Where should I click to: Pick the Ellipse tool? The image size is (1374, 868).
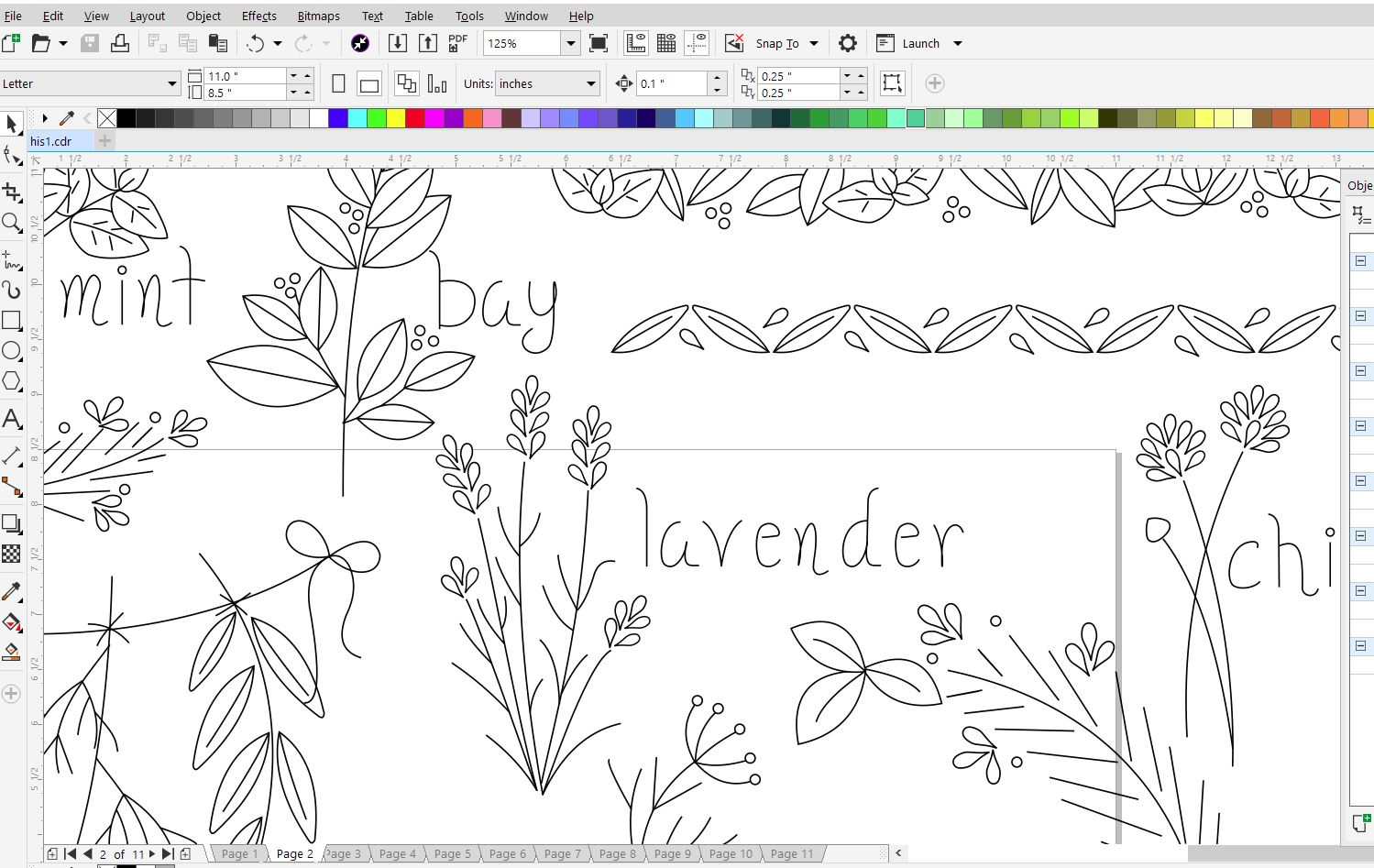click(x=12, y=350)
